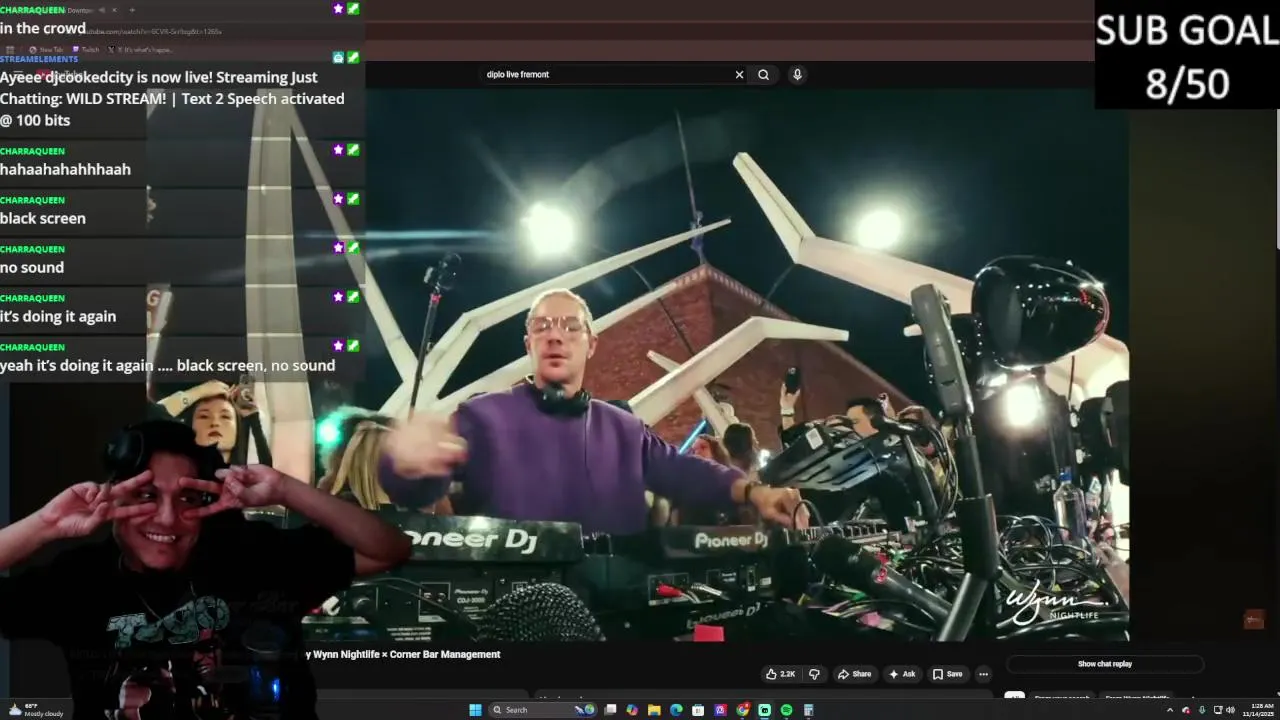Click the network icon in system tray
The width and height of the screenshot is (1280, 720).
point(1217,710)
